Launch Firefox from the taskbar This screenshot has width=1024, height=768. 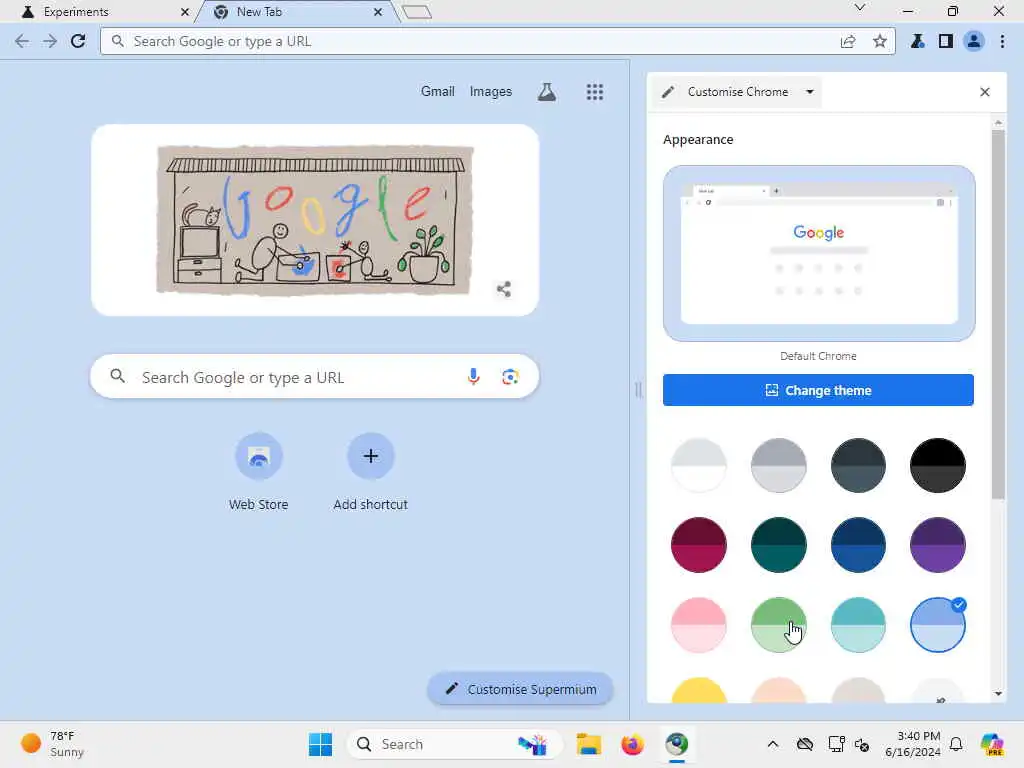[x=632, y=744]
